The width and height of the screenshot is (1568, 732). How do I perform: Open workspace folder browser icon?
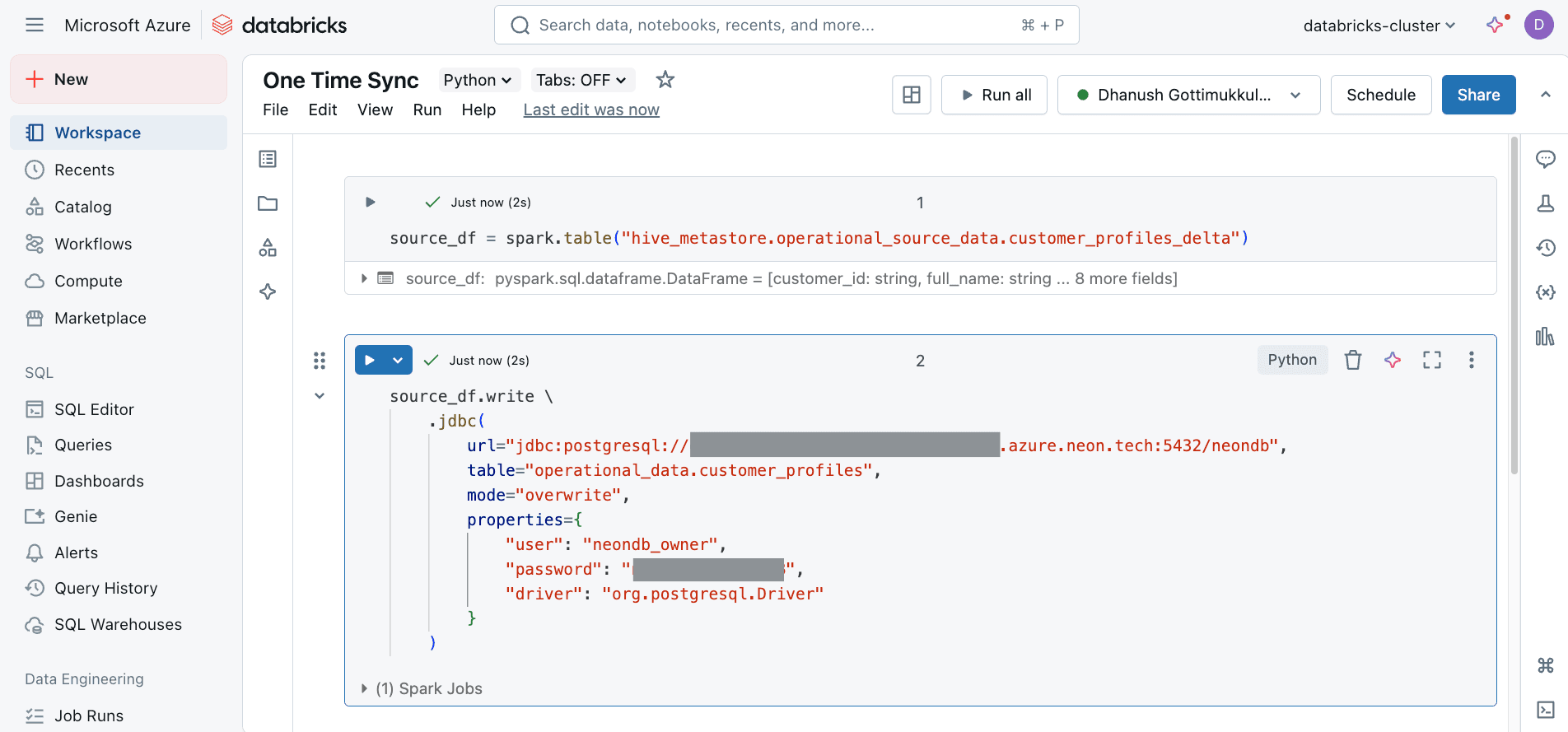click(268, 203)
